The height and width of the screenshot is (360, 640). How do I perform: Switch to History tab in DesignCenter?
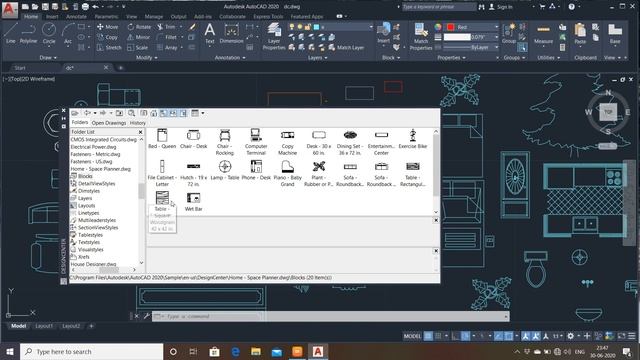138,123
